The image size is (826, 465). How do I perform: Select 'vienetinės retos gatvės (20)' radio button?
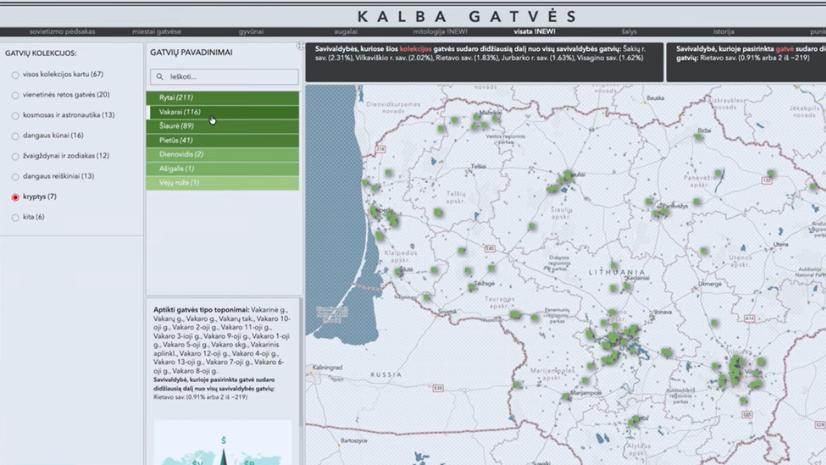pyautogui.click(x=15, y=95)
